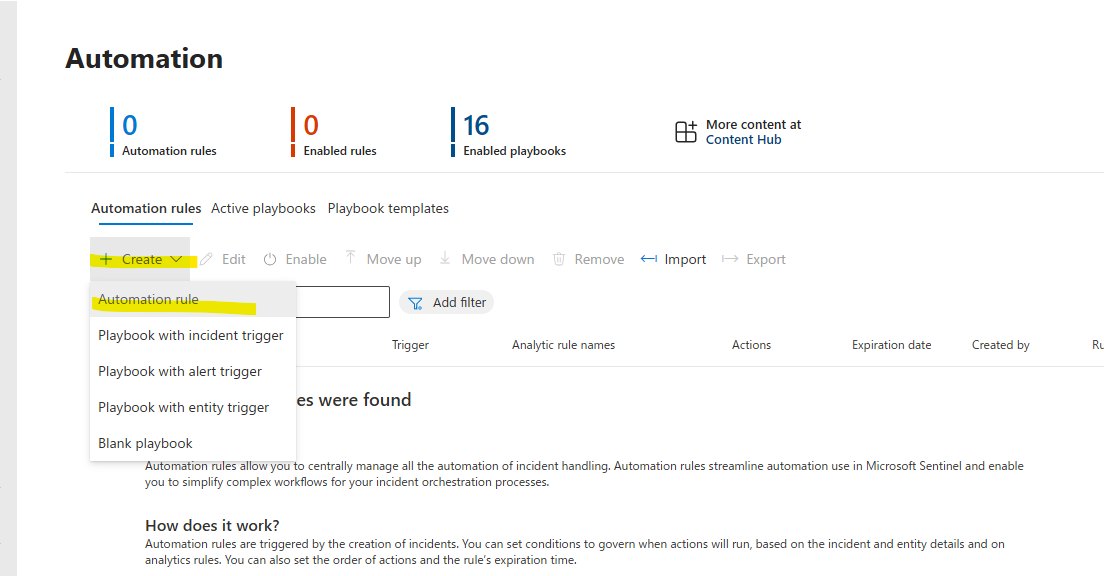Collapse the Create dropdown chevron

[176, 260]
